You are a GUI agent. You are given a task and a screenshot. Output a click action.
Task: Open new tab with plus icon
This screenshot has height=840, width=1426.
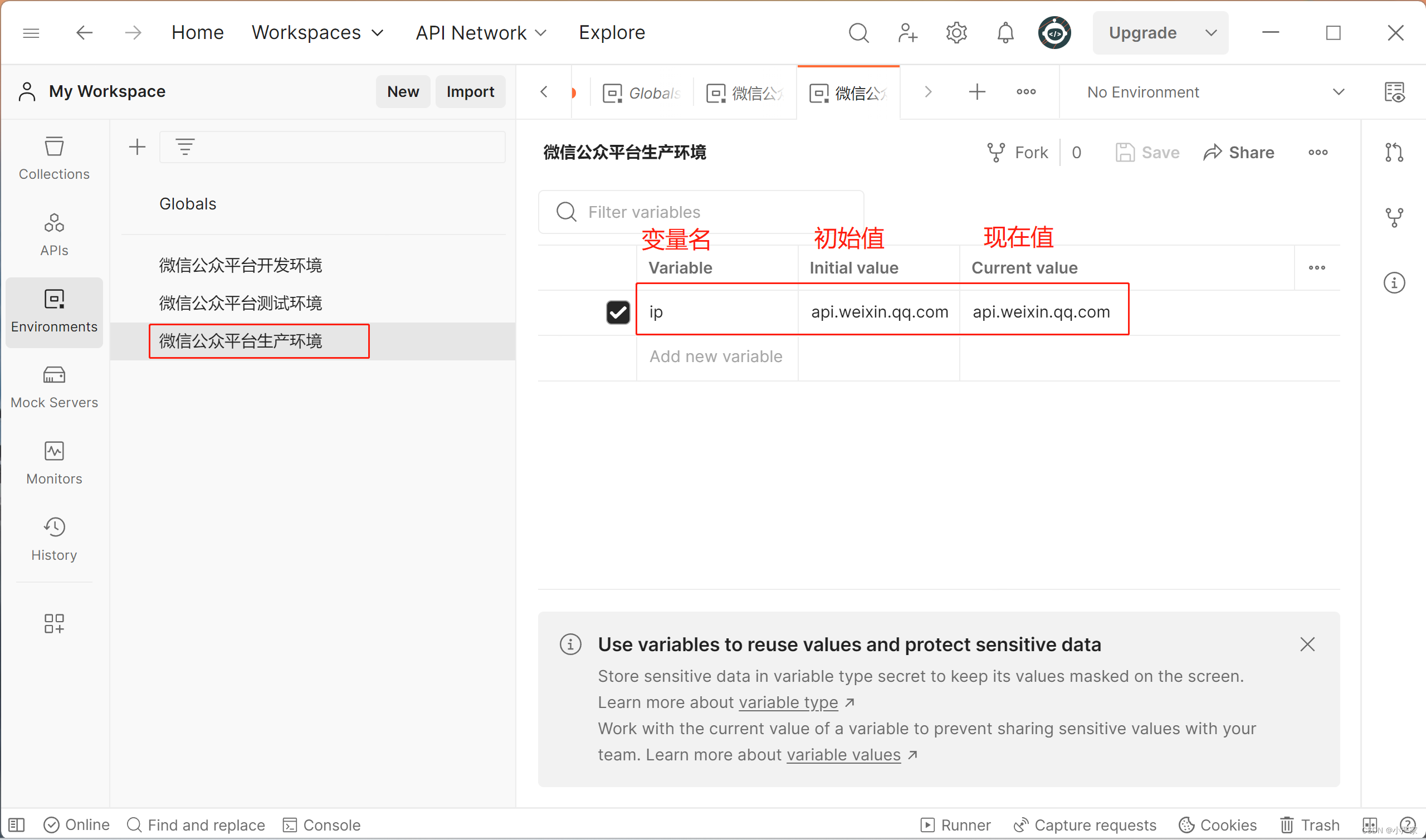976,92
